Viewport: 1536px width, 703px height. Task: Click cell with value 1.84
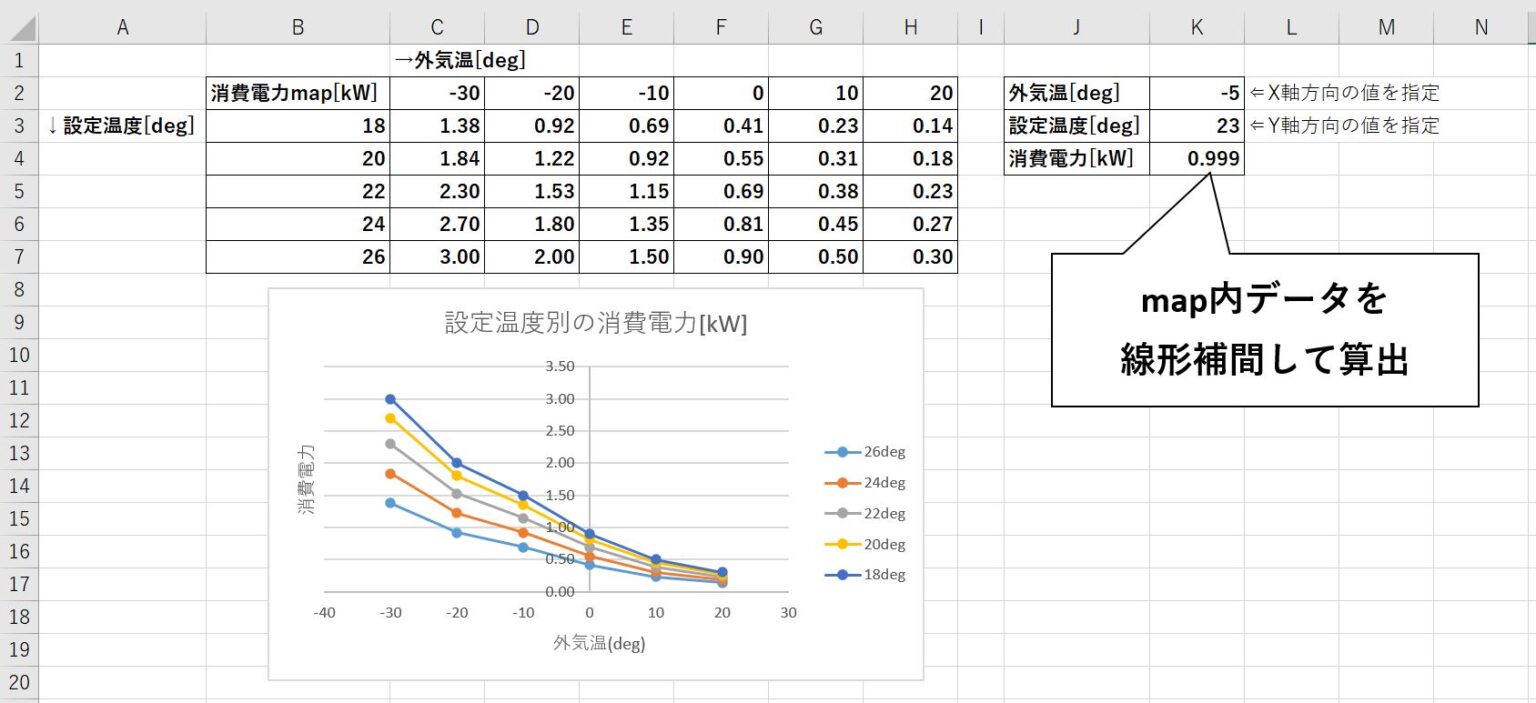437,158
